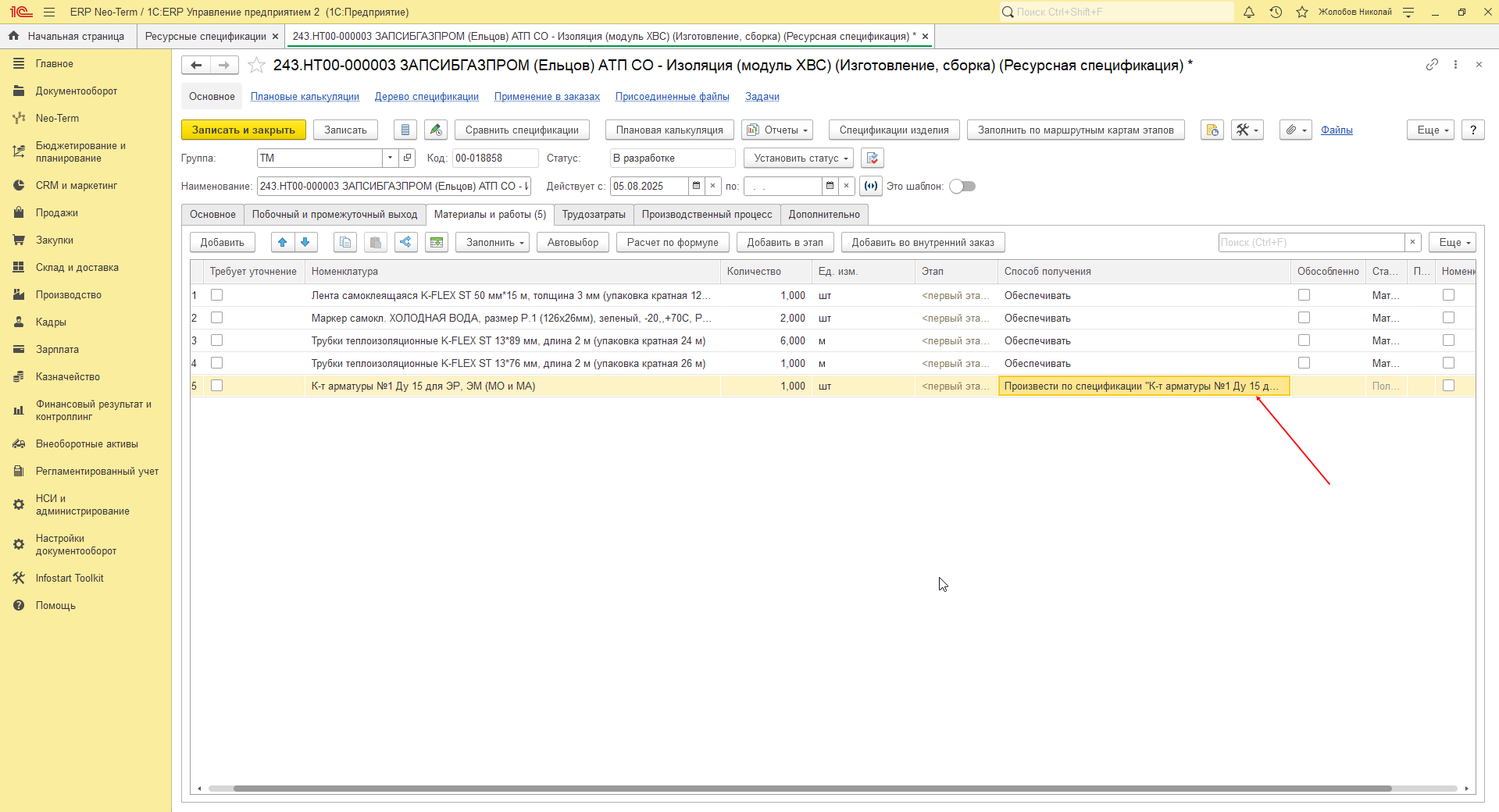Move the row down with blue arrow
The height and width of the screenshot is (812, 1499).
pyautogui.click(x=305, y=242)
